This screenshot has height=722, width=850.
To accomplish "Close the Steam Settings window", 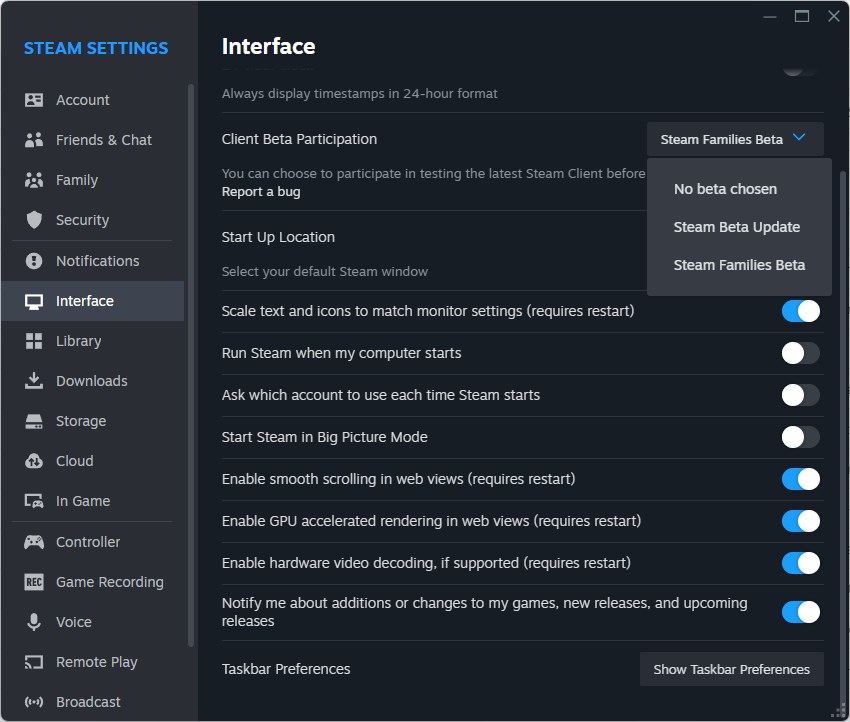I will click(834, 16).
